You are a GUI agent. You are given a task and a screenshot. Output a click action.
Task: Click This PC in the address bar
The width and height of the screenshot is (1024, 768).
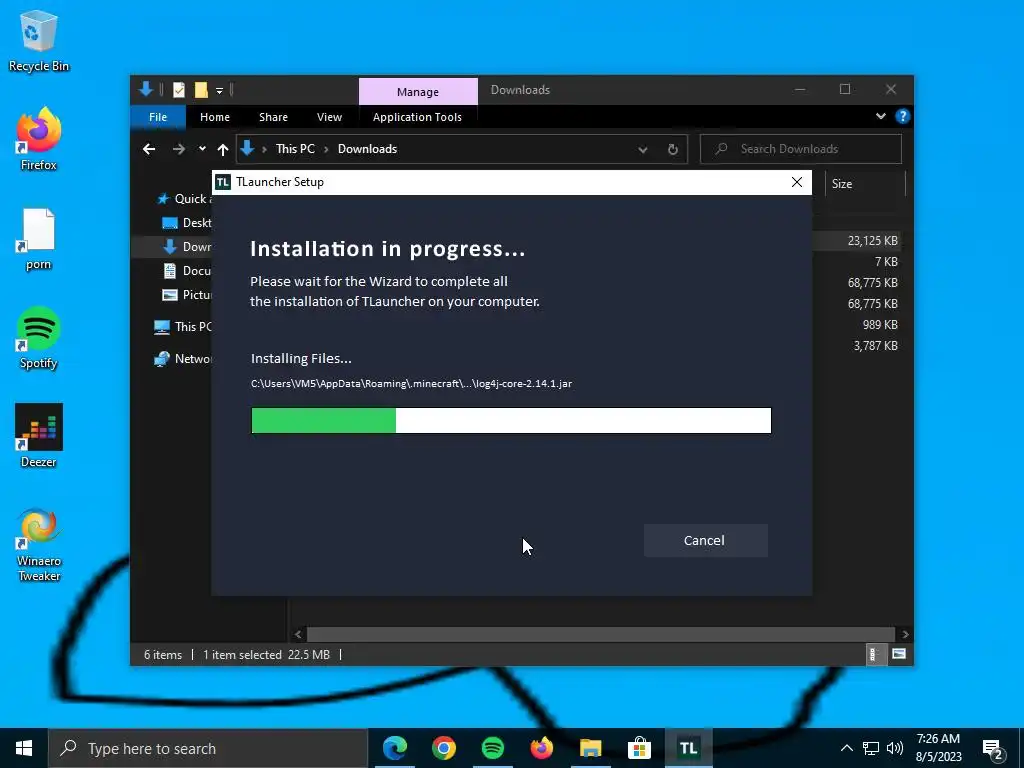295,149
